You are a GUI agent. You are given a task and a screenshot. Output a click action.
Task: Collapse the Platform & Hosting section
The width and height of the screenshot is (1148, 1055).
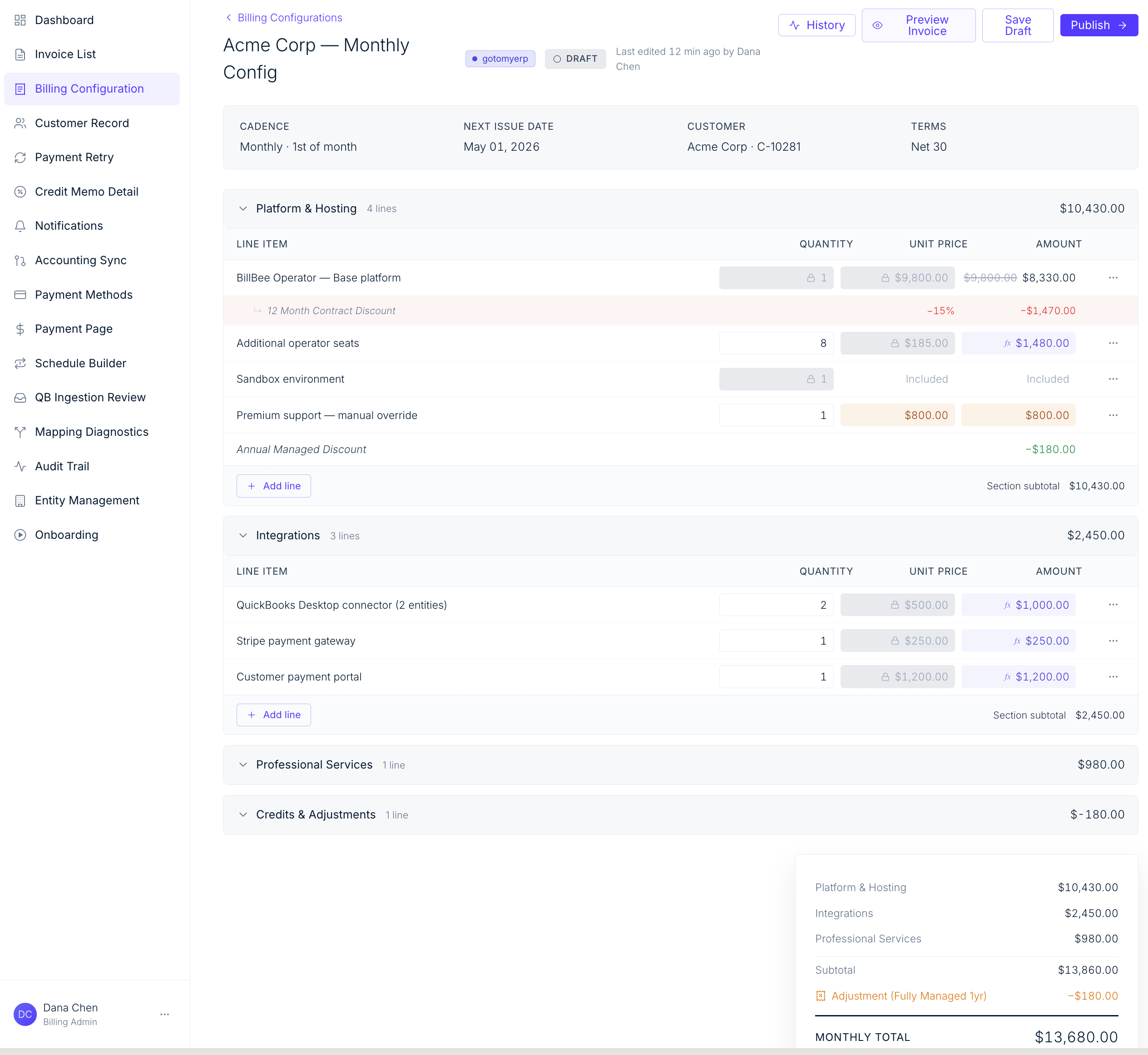[243, 208]
